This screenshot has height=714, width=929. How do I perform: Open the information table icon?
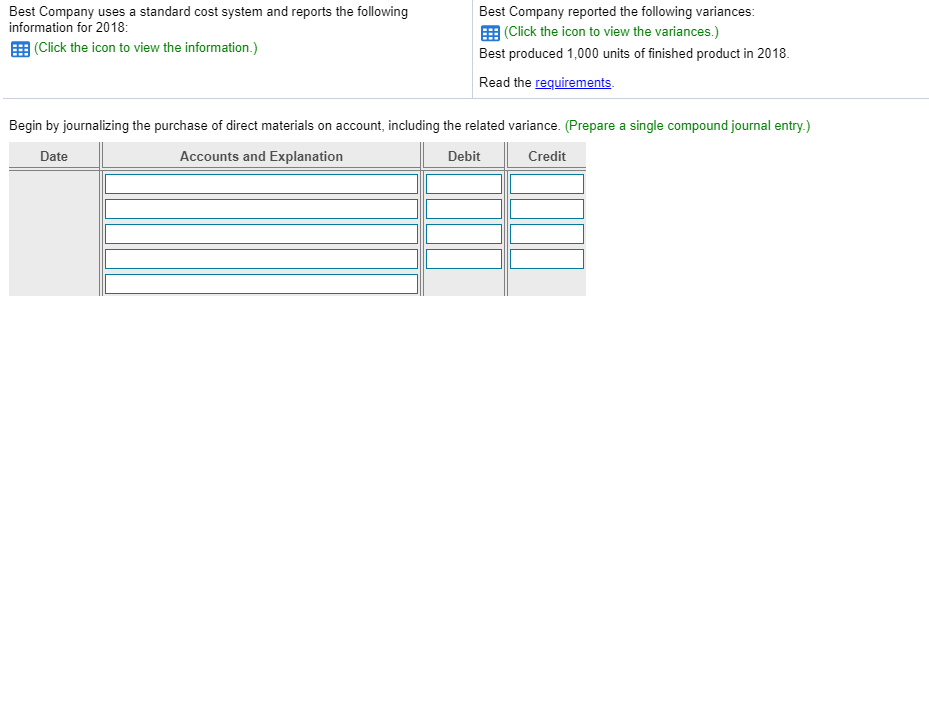tap(20, 49)
